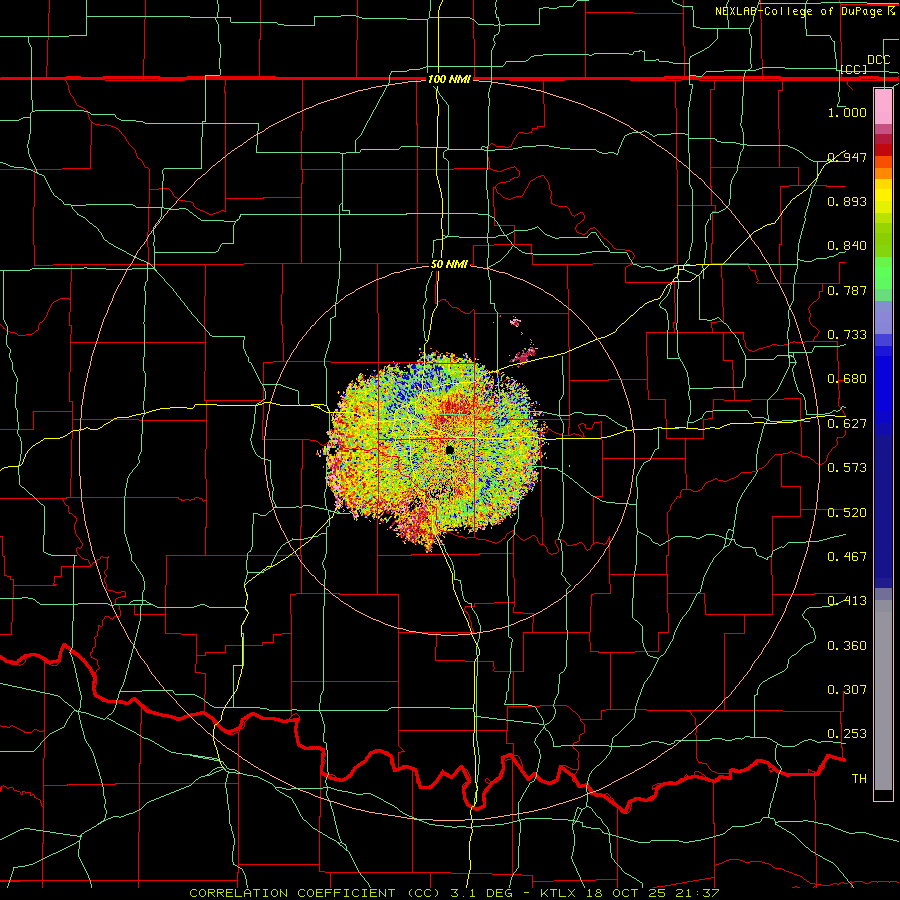Click the 0.573 legend value
The width and height of the screenshot is (900, 900).
847,468
